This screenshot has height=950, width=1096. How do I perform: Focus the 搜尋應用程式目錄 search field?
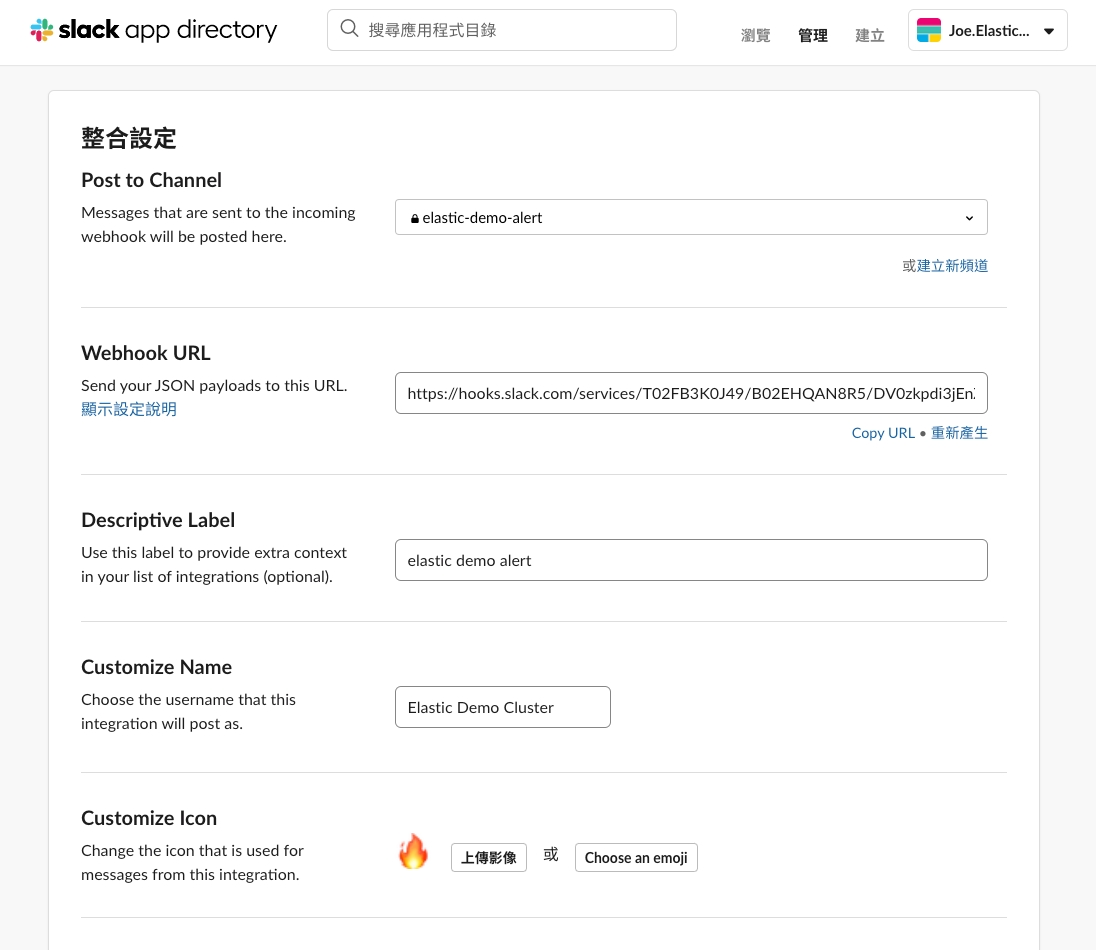pos(502,30)
